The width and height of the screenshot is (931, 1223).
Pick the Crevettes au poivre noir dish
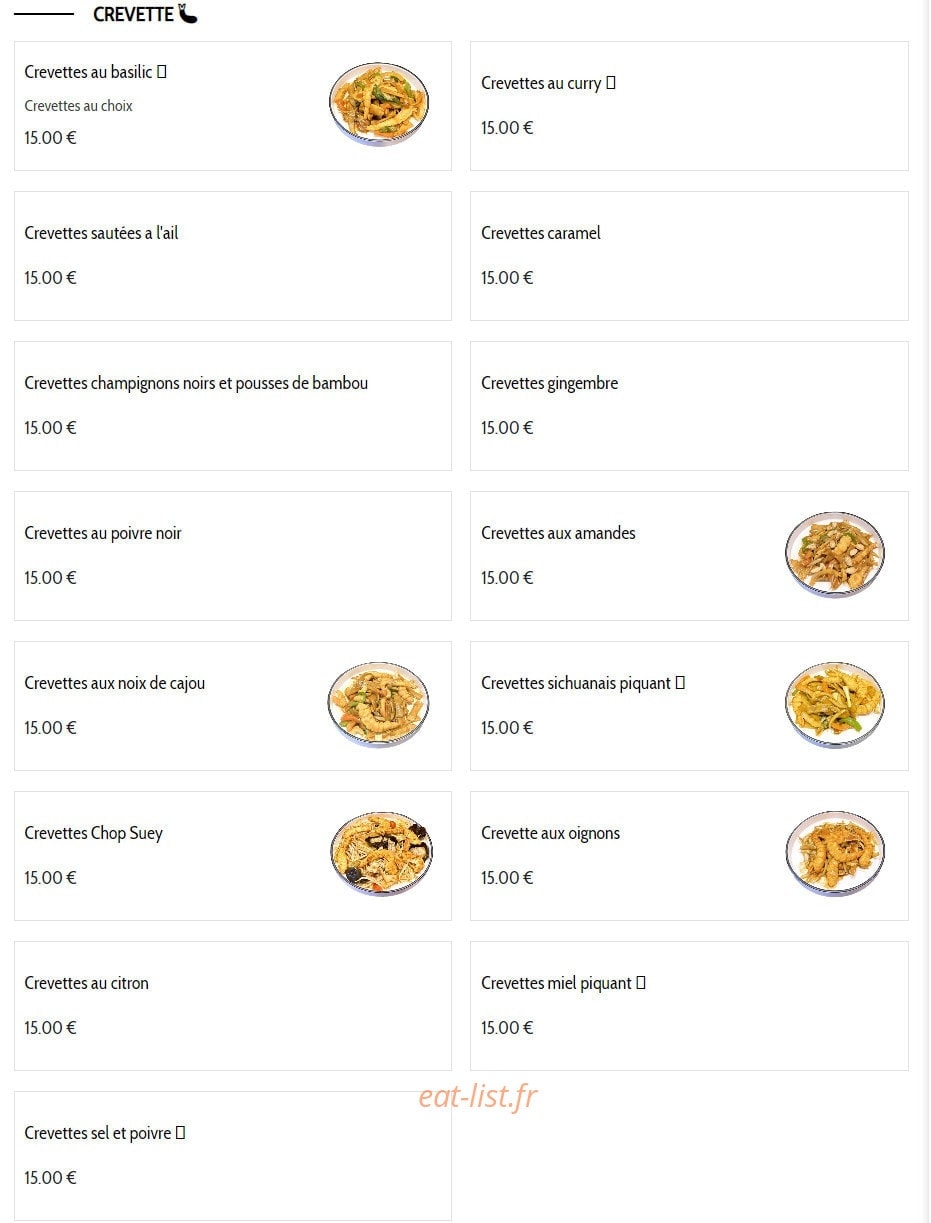pyautogui.click(x=233, y=556)
